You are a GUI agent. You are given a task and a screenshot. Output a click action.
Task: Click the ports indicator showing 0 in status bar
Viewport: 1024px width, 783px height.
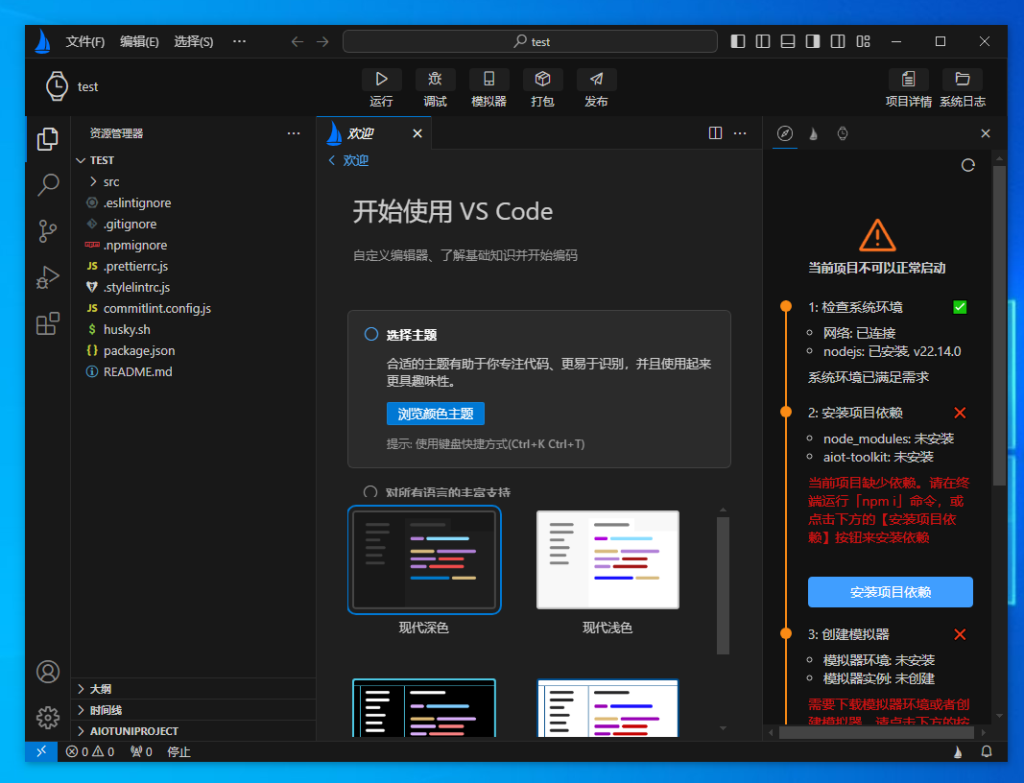[x=141, y=752]
